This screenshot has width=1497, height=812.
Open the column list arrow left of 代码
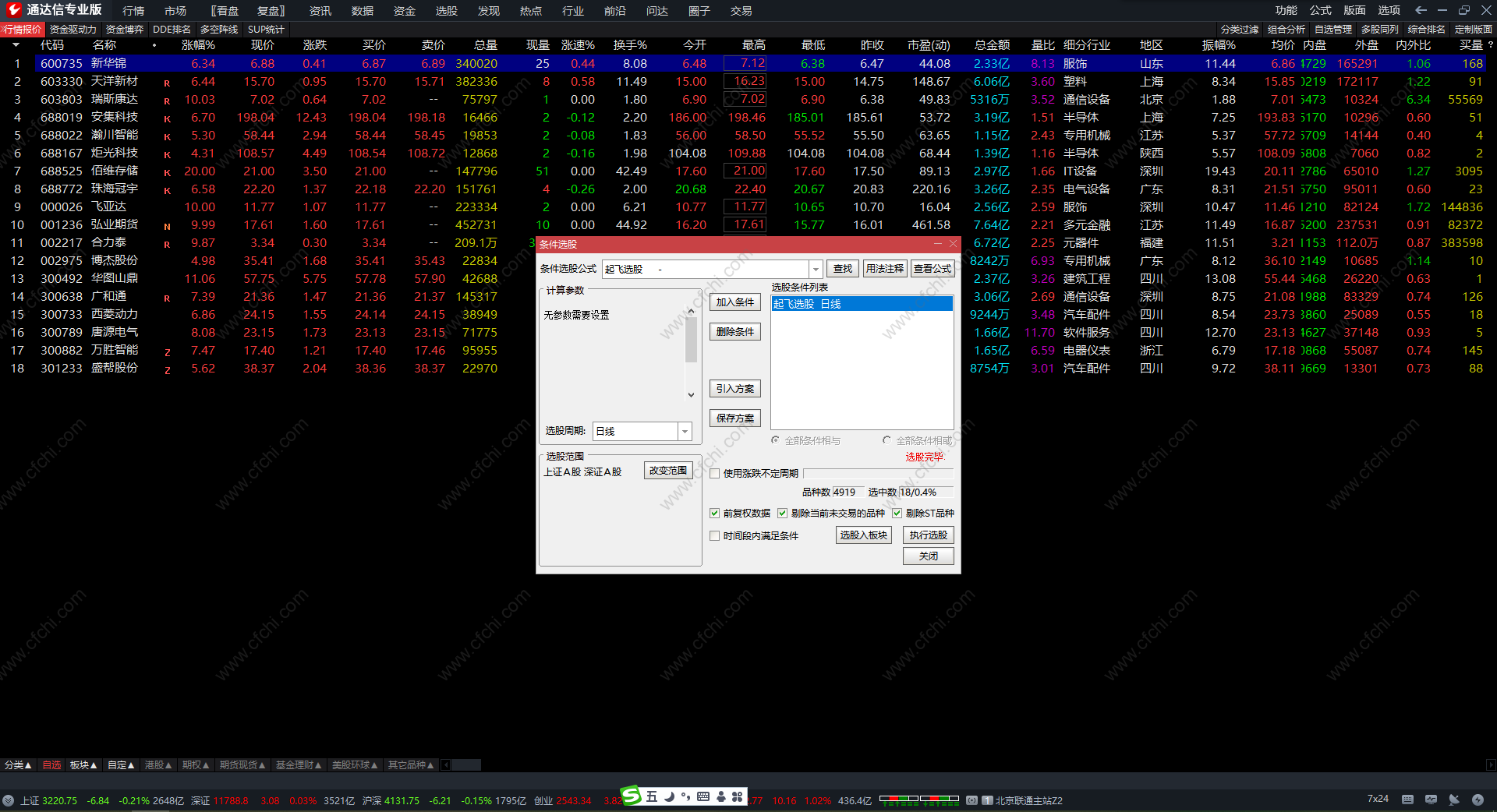16,45
